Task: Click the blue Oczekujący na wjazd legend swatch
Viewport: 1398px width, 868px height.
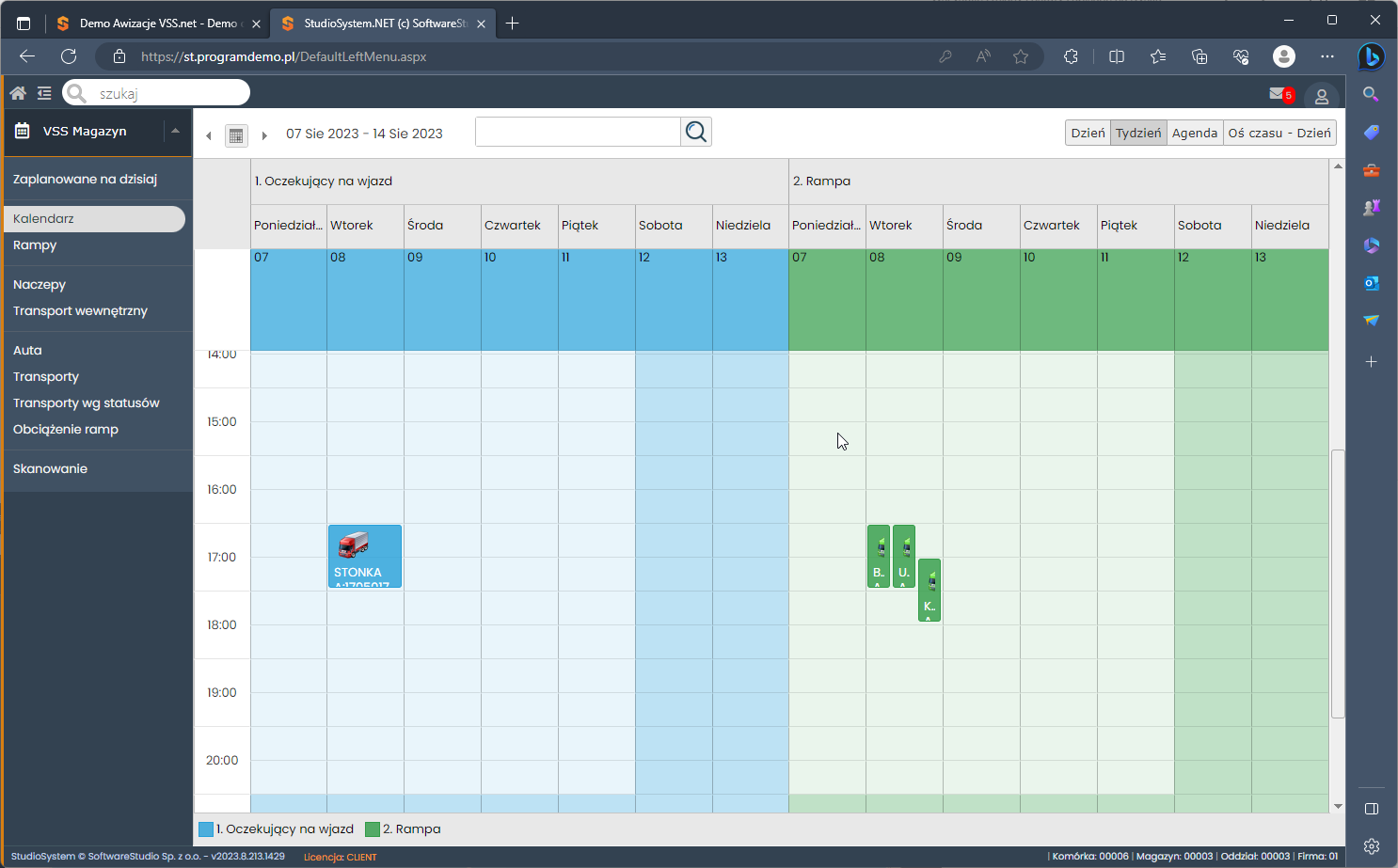Action: pyautogui.click(x=206, y=829)
